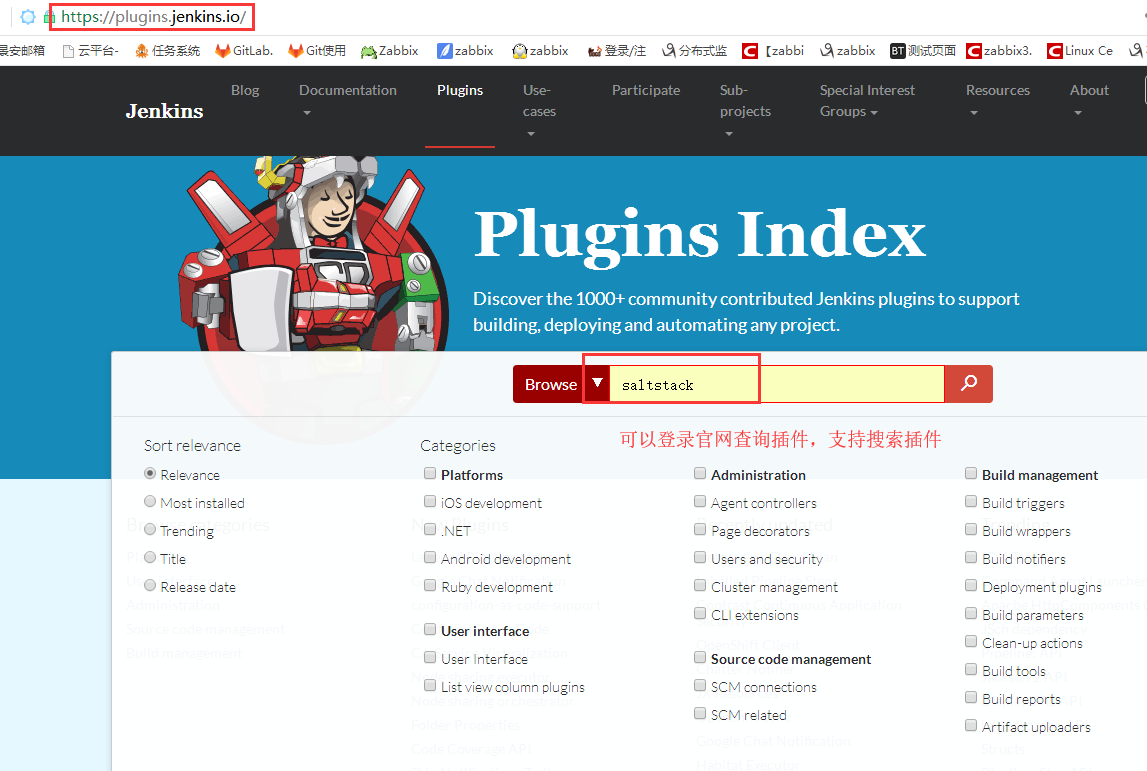Select the Release date sort radio

click(150, 585)
